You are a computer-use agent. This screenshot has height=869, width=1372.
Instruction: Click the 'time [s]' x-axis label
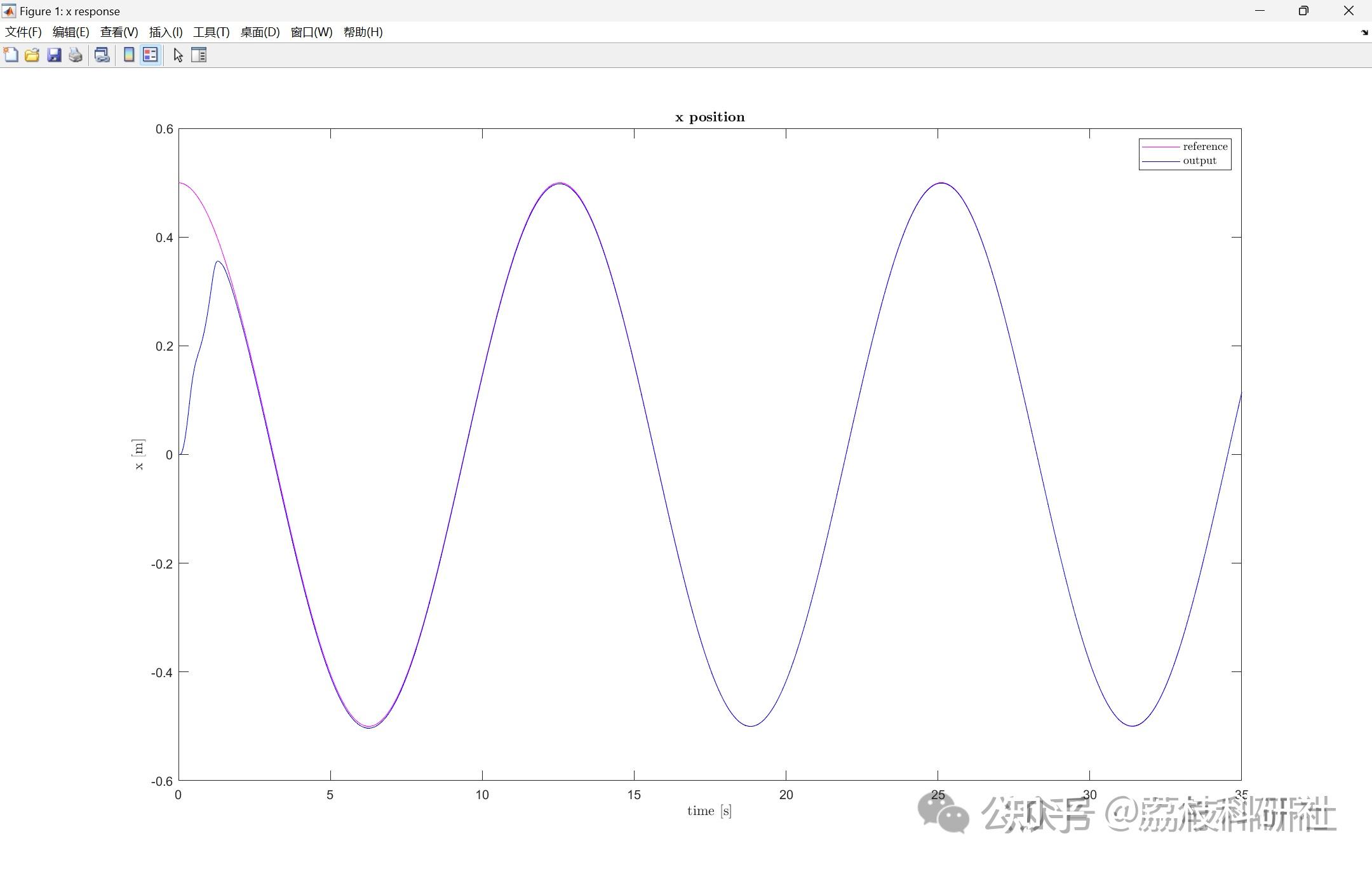(x=710, y=811)
